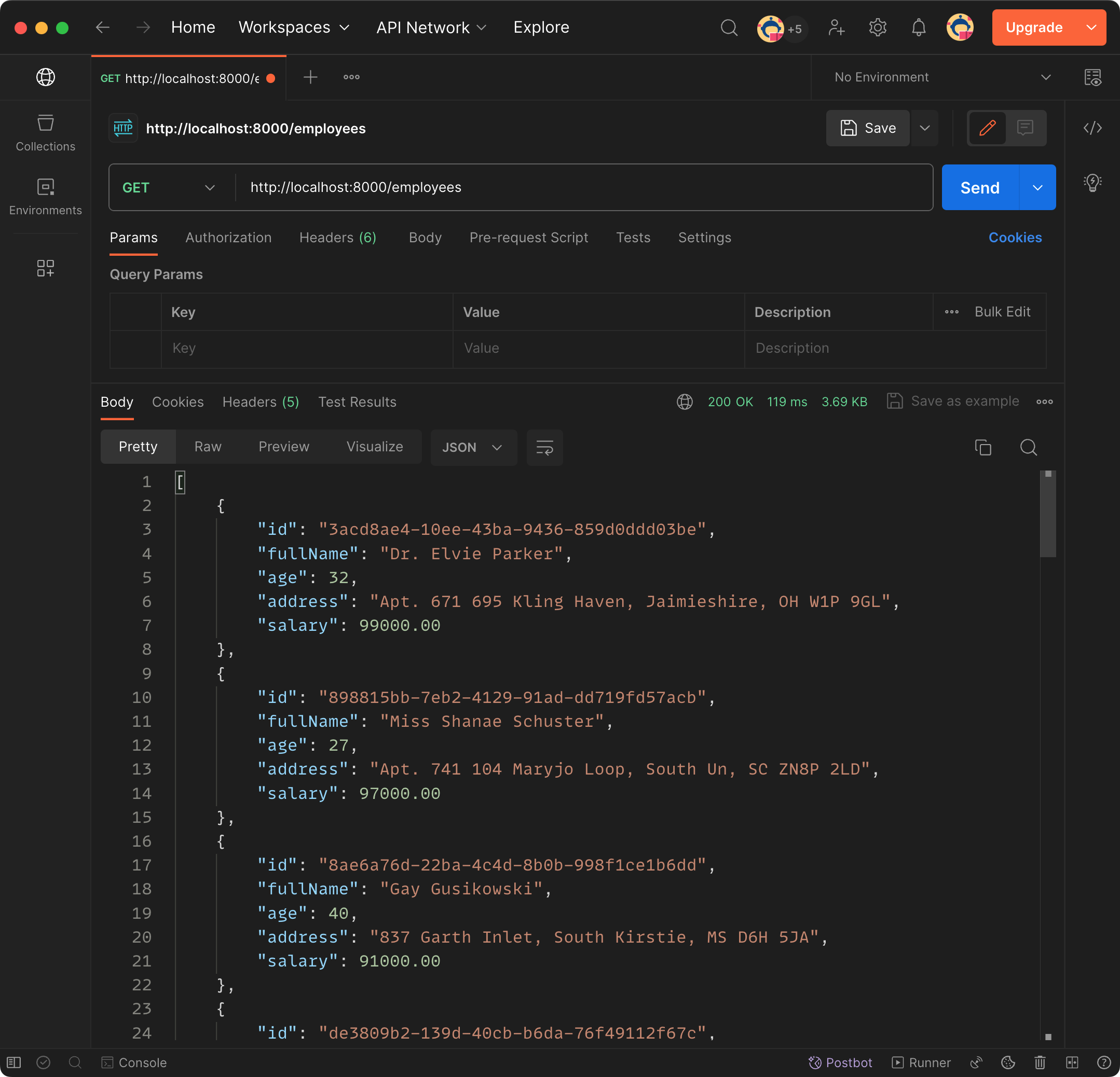Copy response body with copy icon
1120x1077 pixels.
[983, 447]
